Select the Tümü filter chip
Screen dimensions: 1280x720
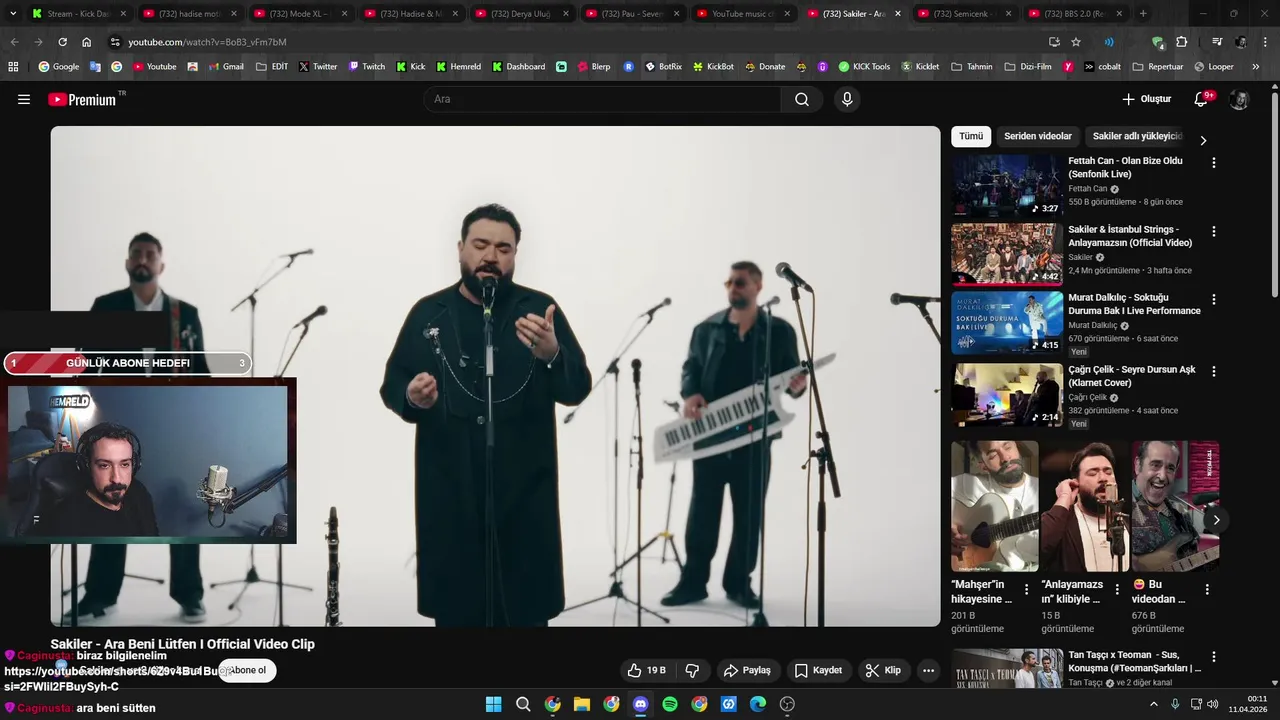coord(971,136)
